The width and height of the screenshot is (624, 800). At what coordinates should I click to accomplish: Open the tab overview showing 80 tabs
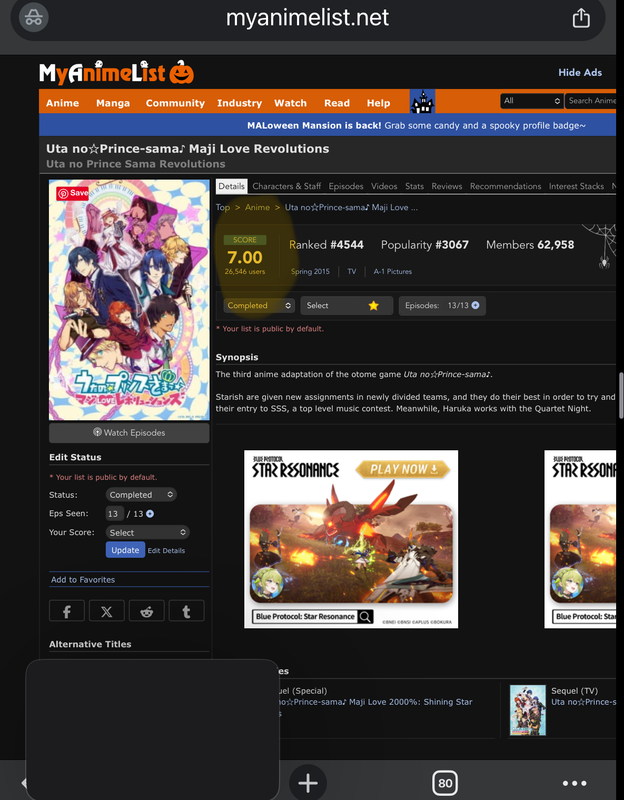click(x=445, y=783)
